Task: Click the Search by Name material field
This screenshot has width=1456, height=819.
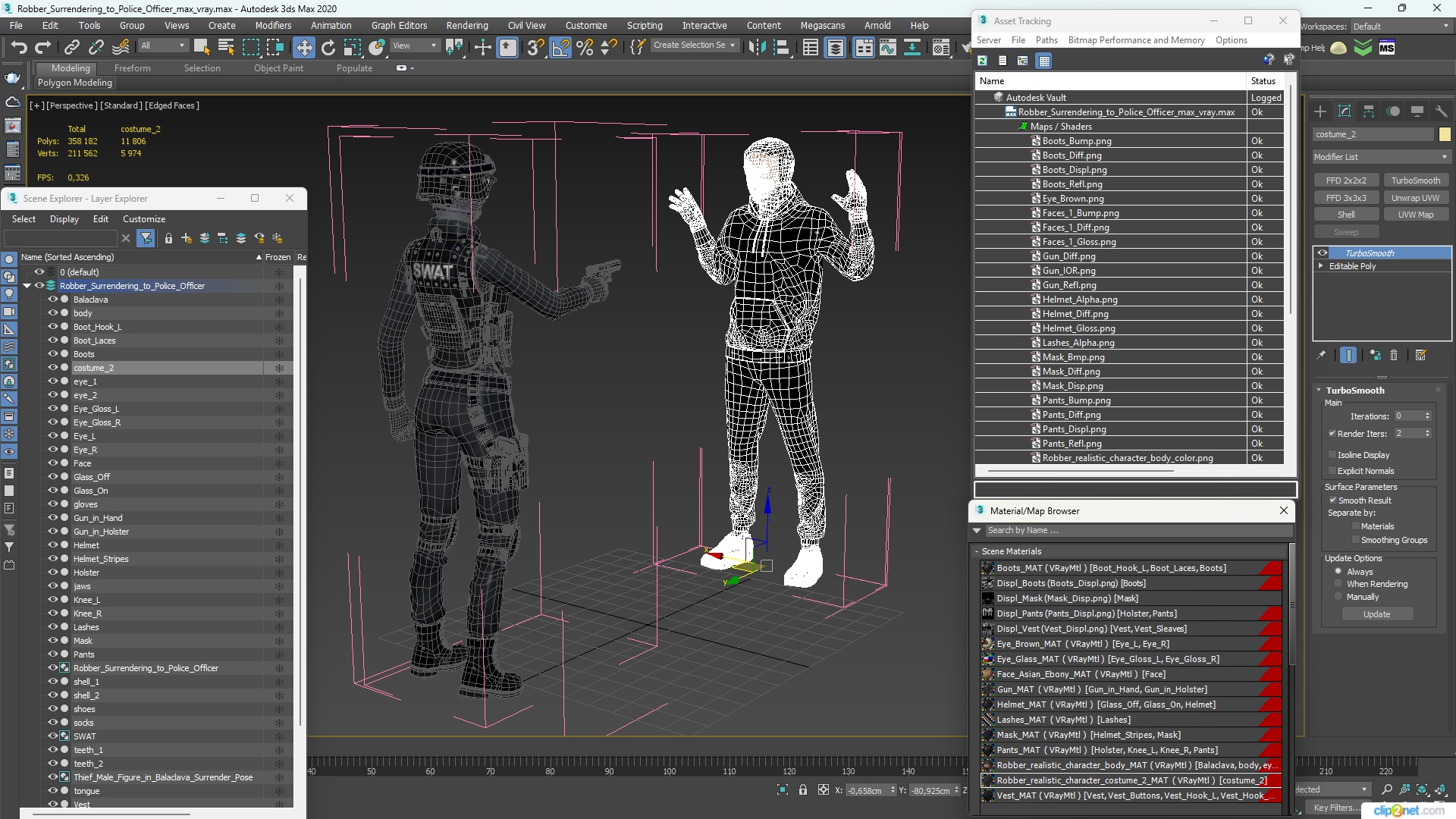Action: click(x=1137, y=530)
